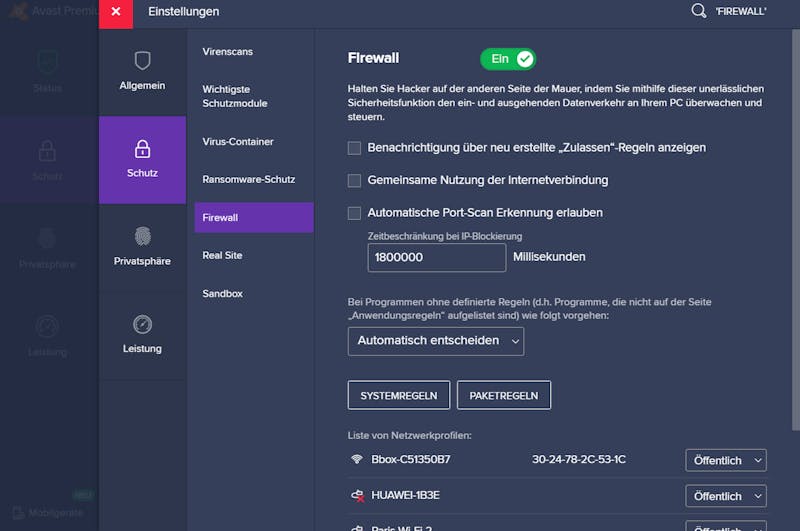Click the settings panel vertical scrollbar
Screen dimensions: 800x531
795,230
